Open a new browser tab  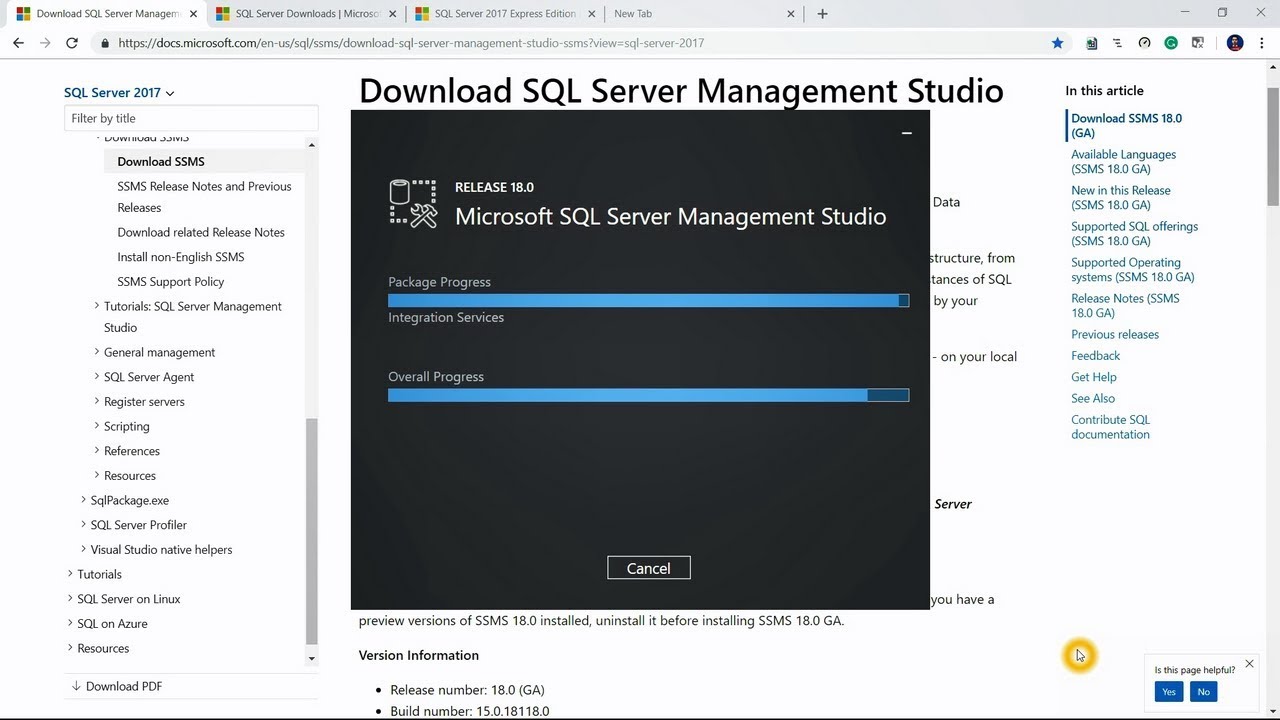pyautogui.click(x=822, y=14)
